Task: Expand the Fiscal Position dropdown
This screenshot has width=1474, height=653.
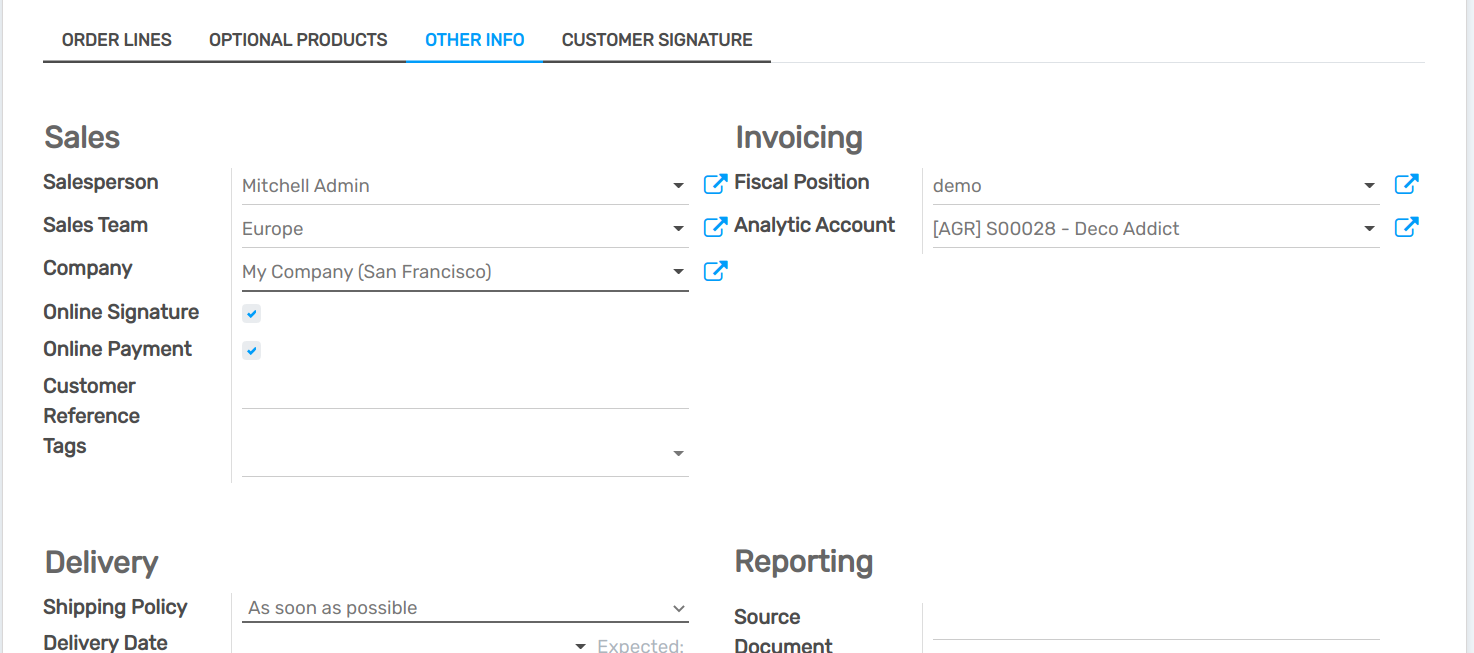Action: click(x=1369, y=186)
